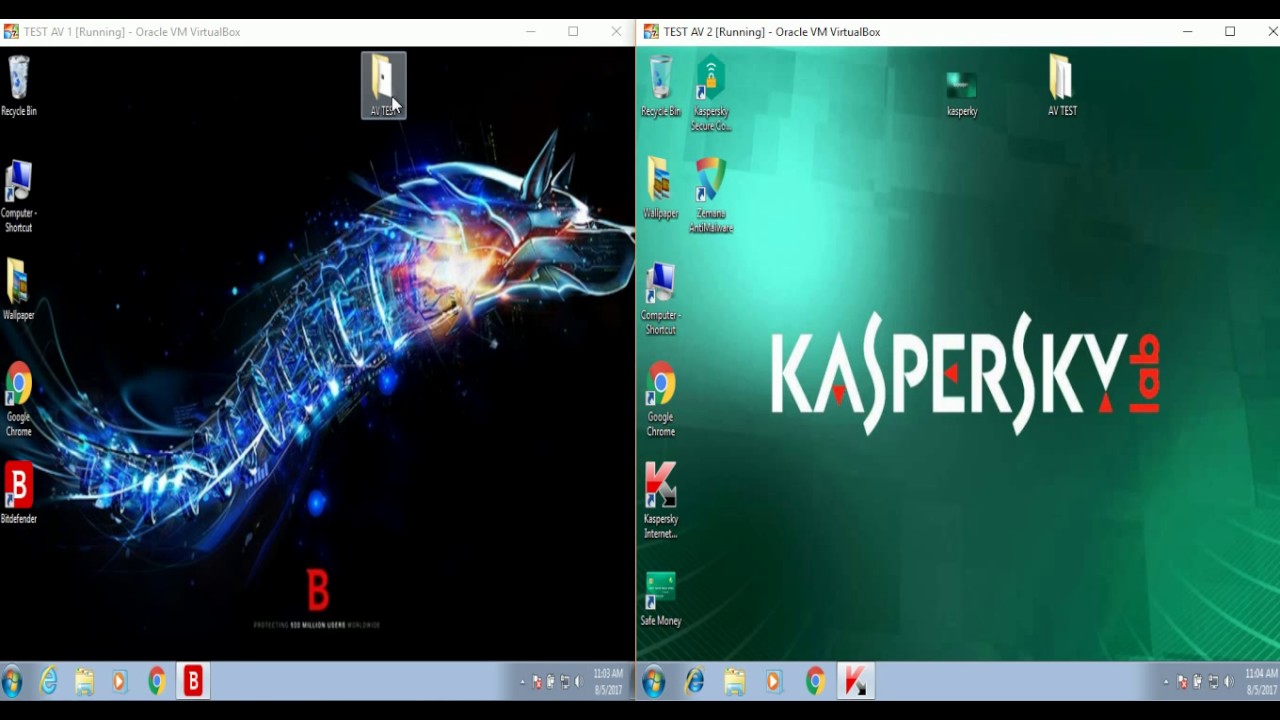Select kasperky desktop icon in TEST AV 2
This screenshot has height=720, width=1280.
(x=962, y=94)
